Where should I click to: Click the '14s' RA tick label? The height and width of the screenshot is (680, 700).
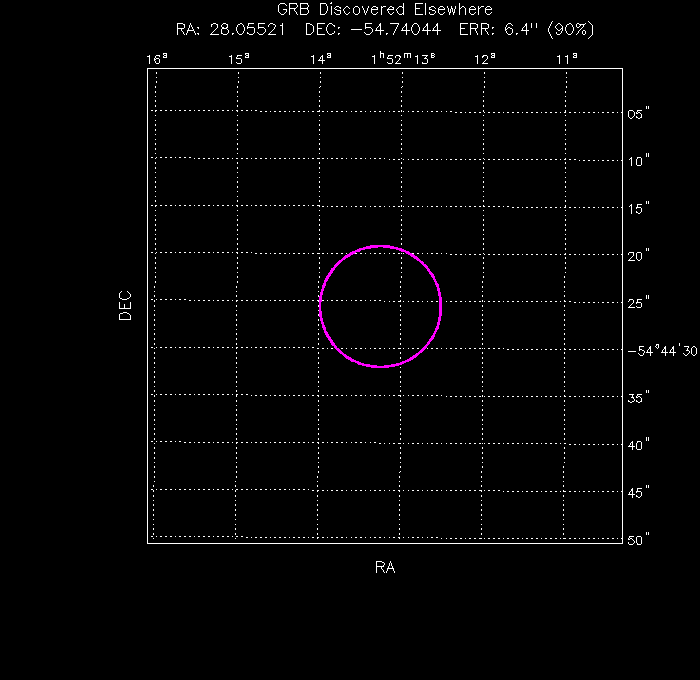coord(321,59)
